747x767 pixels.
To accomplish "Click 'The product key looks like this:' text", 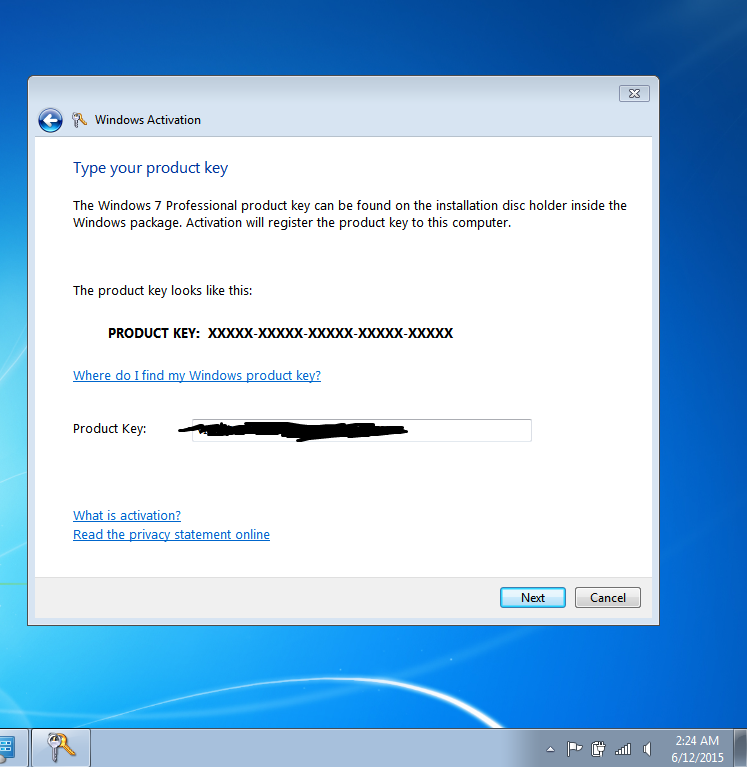I will click(x=162, y=291).
